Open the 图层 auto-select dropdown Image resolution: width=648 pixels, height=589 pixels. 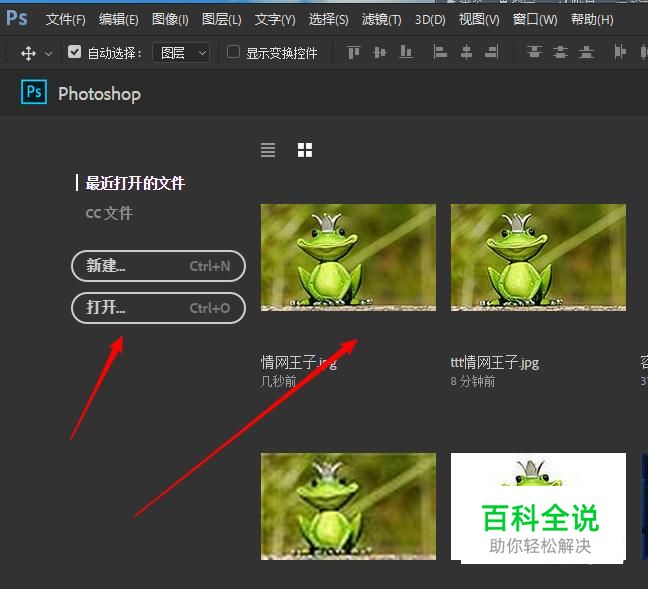pyautogui.click(x=181, y=53)
